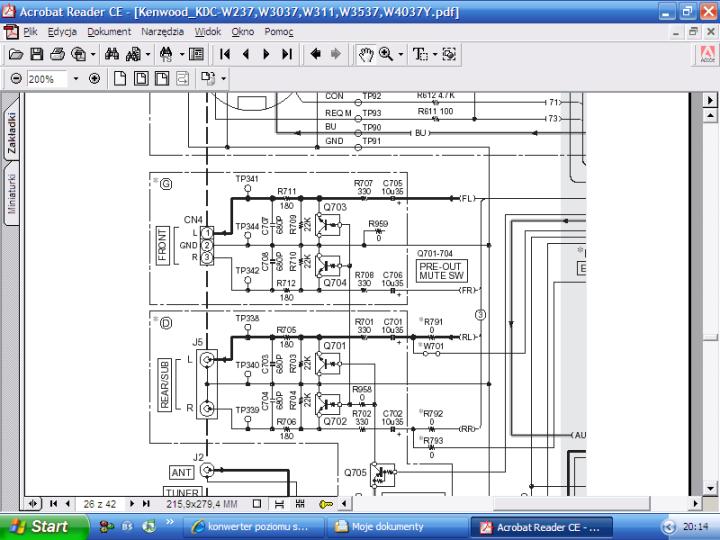Click the 26 z 42 page number field
The image size is (720, 540).
[99, 504]
